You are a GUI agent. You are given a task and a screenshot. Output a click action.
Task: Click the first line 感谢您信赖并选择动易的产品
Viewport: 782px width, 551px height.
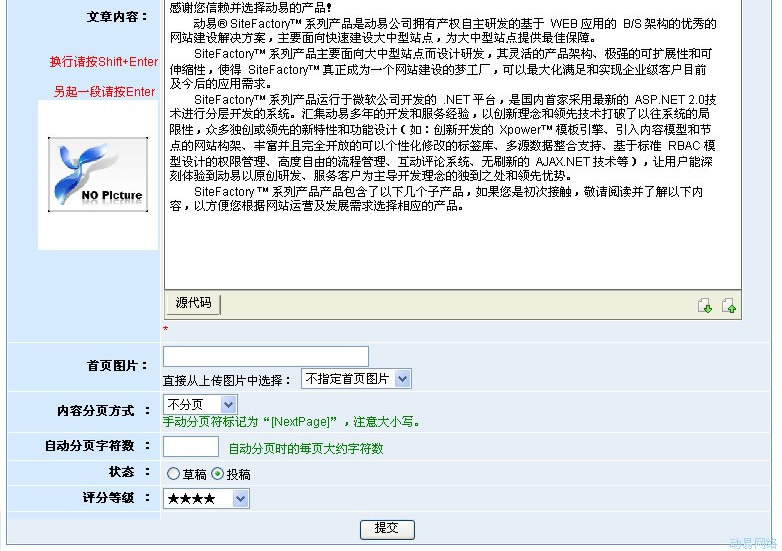(250, 7)
